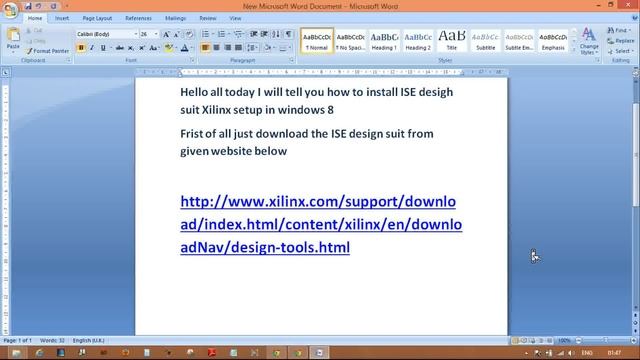Screen dimensions: 640x360
Task: Apply strikethrough formatting
Action: 120,48
